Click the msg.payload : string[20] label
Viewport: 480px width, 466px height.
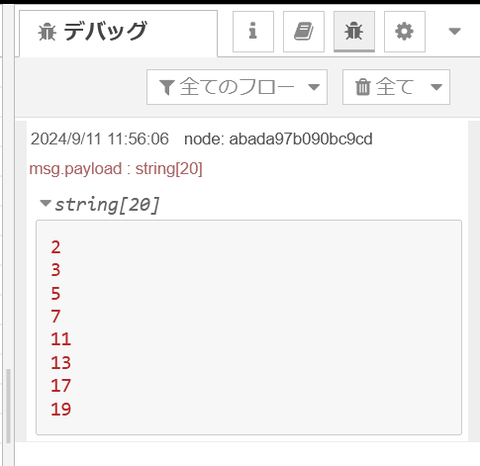tap(116, 169)
